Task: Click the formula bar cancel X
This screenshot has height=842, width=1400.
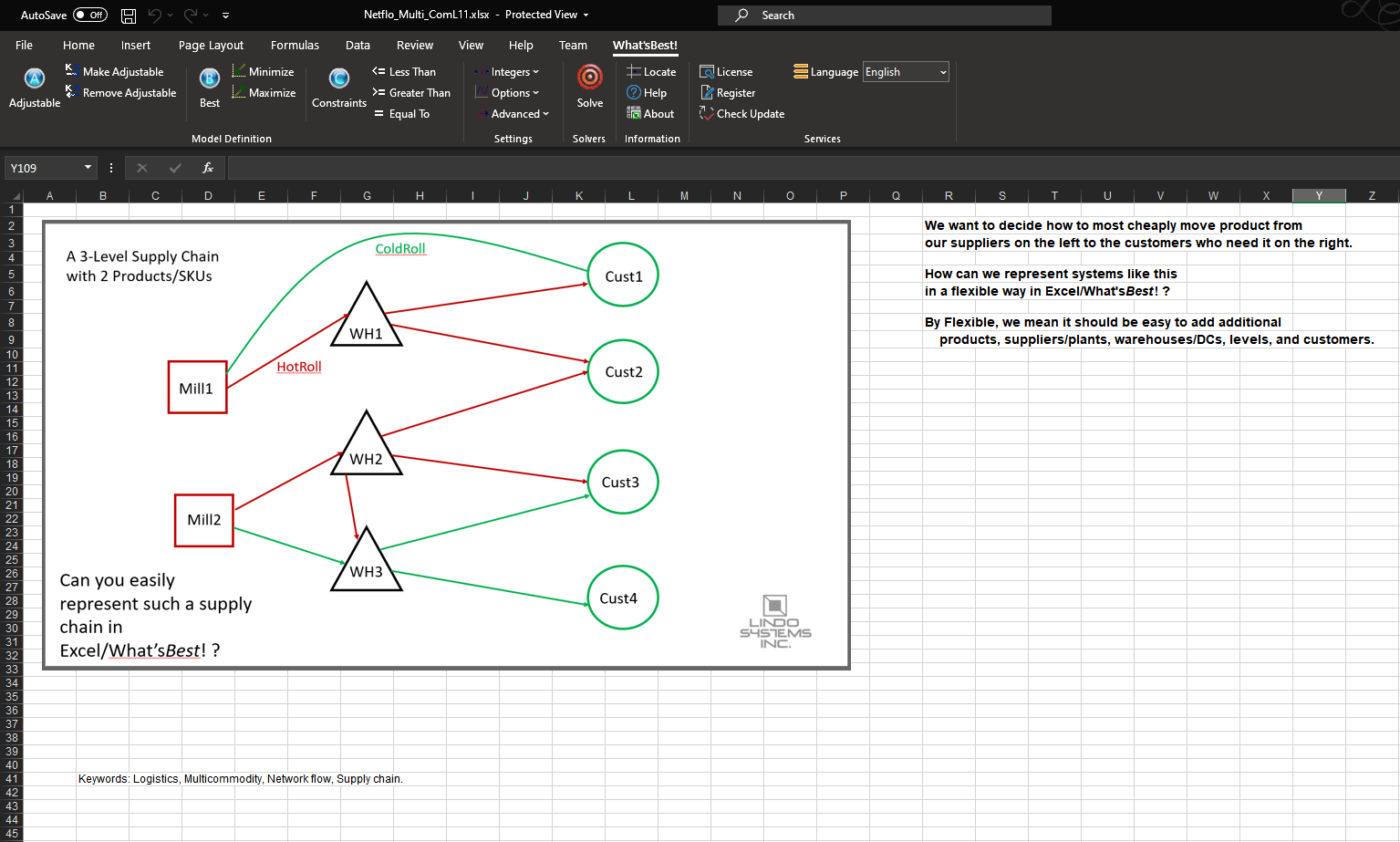Action: click(x=141, y=168)
